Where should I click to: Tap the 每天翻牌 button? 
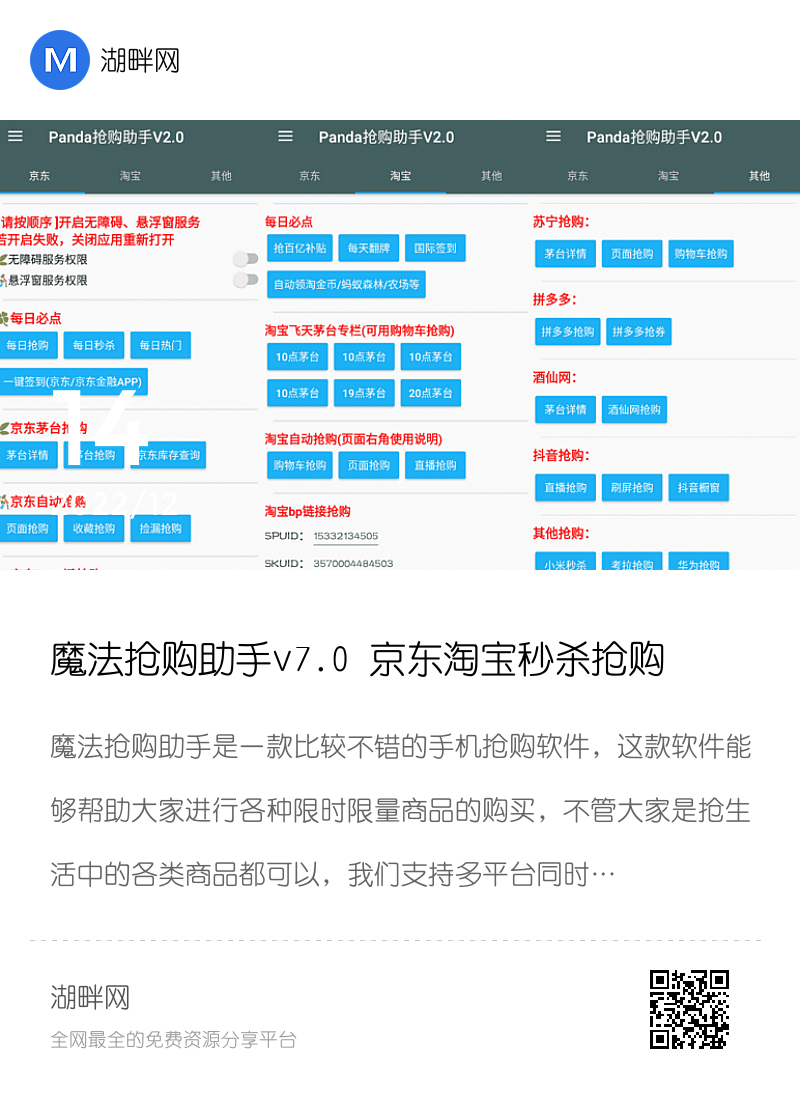coord(369,248)
